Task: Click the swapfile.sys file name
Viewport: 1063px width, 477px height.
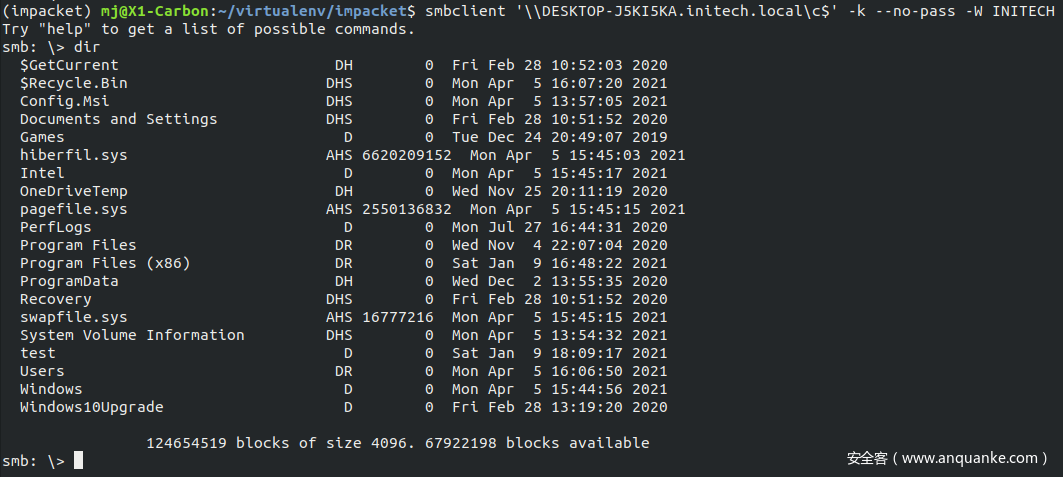Action: pyautogui.click(x=73, y=317)
